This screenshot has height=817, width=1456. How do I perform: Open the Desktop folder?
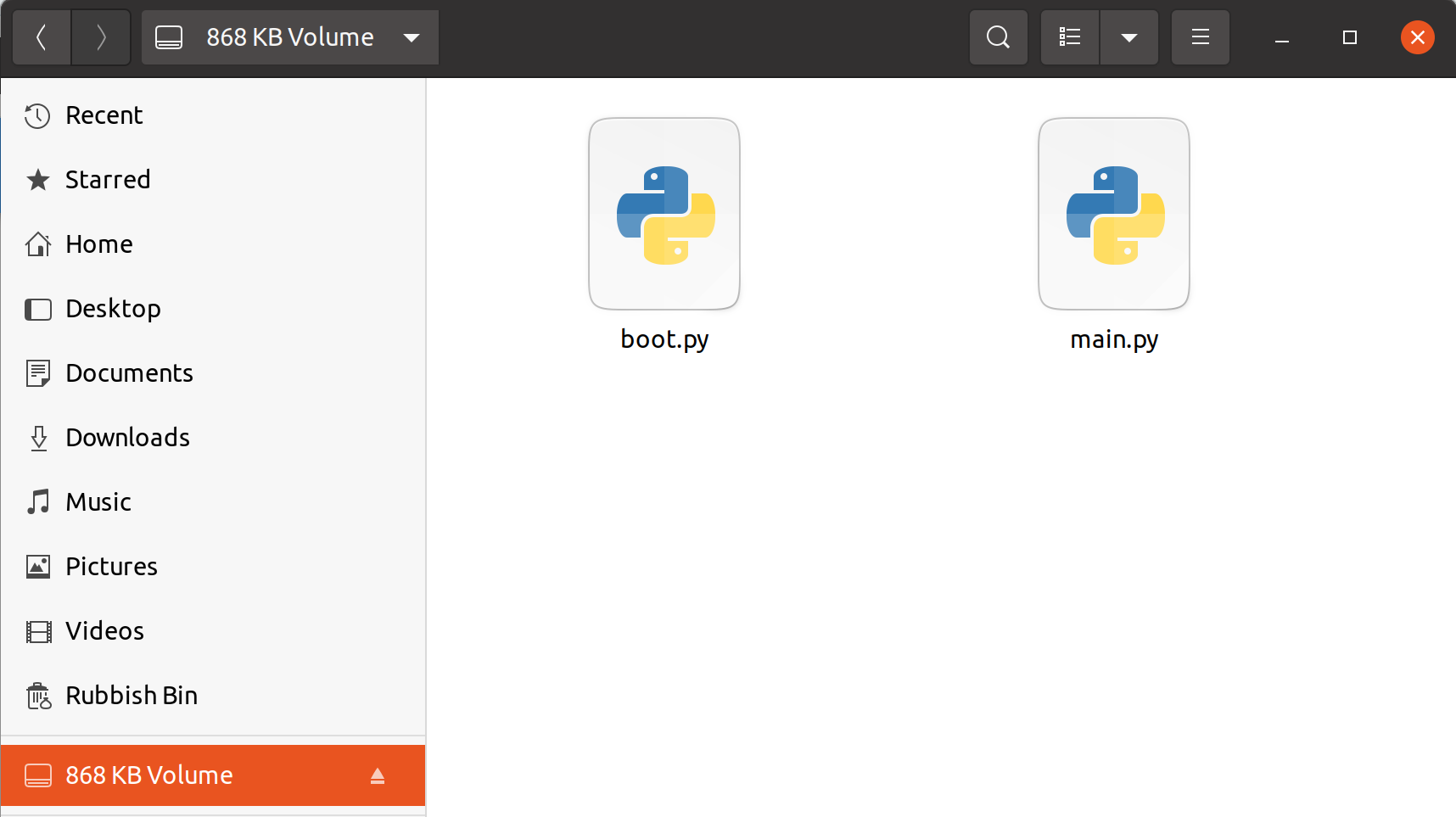[112, 309]
